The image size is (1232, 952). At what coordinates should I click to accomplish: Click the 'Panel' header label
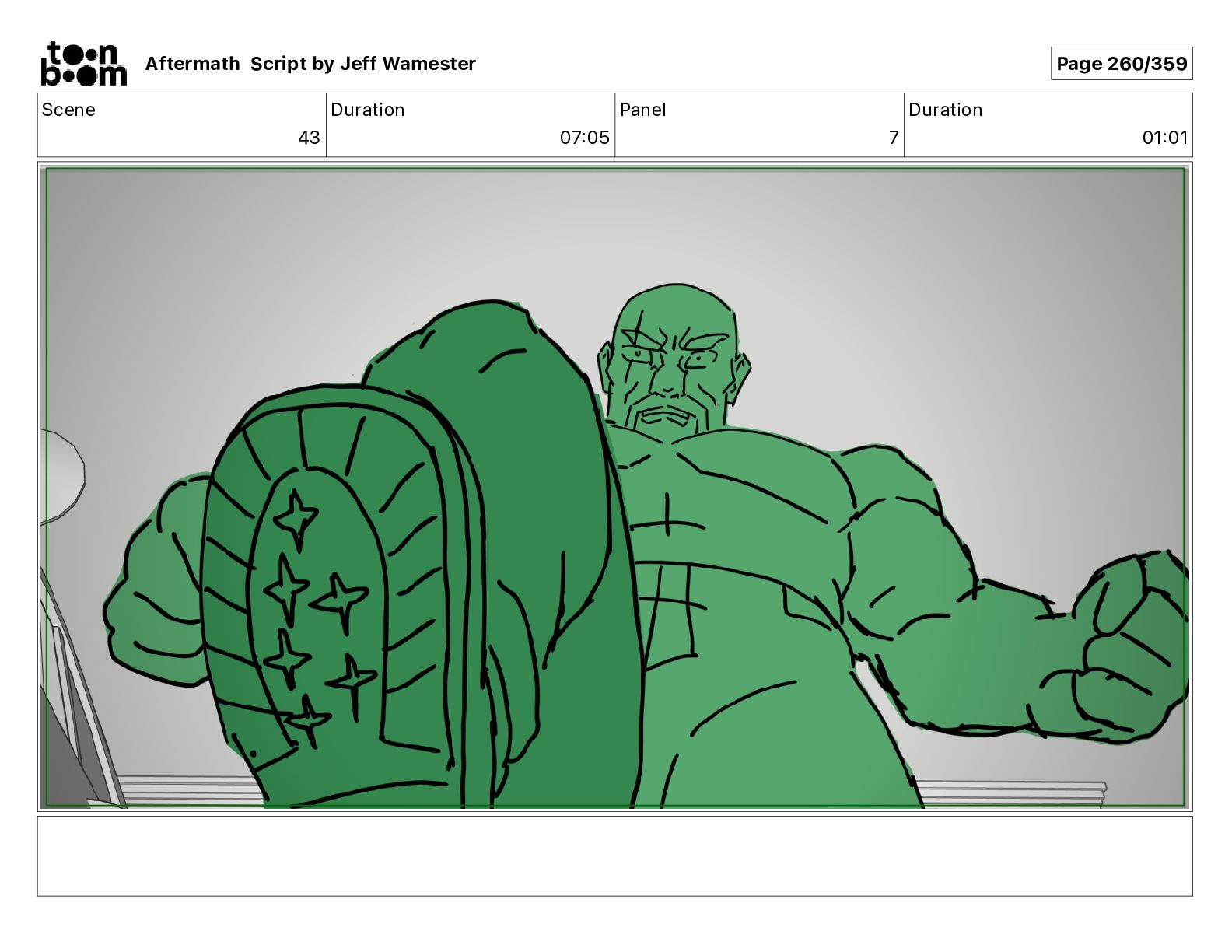(642, 110)
